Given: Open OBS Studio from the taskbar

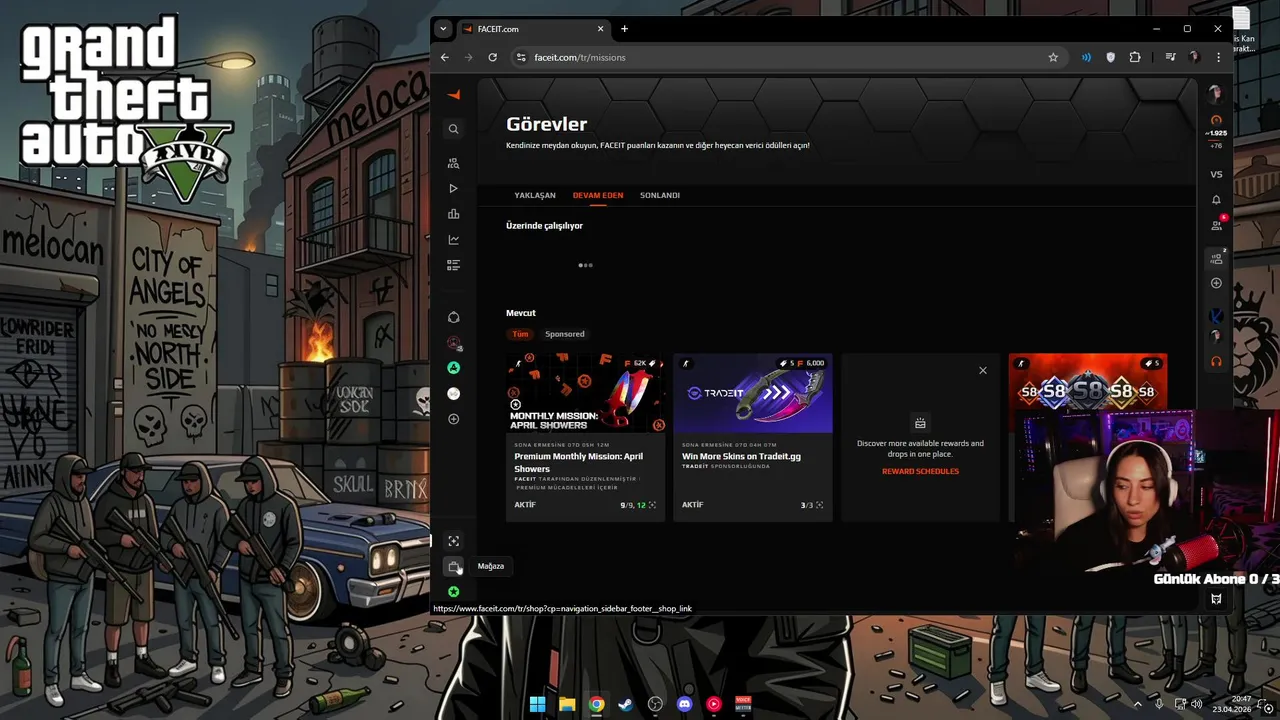Looking at the screenshot, I should 655,704.
